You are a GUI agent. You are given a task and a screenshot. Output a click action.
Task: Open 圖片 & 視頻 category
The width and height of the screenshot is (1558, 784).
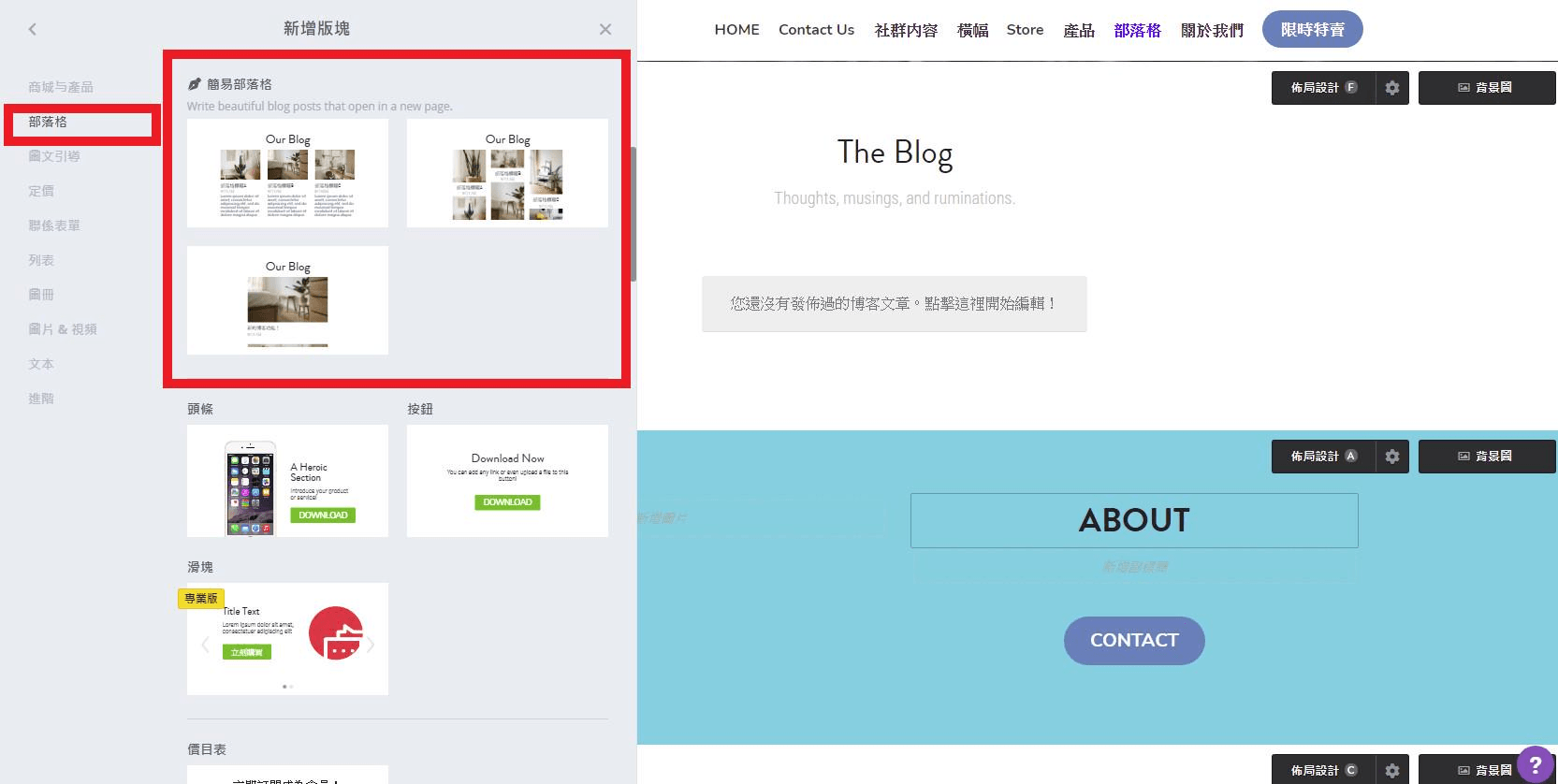coord(63,329)
